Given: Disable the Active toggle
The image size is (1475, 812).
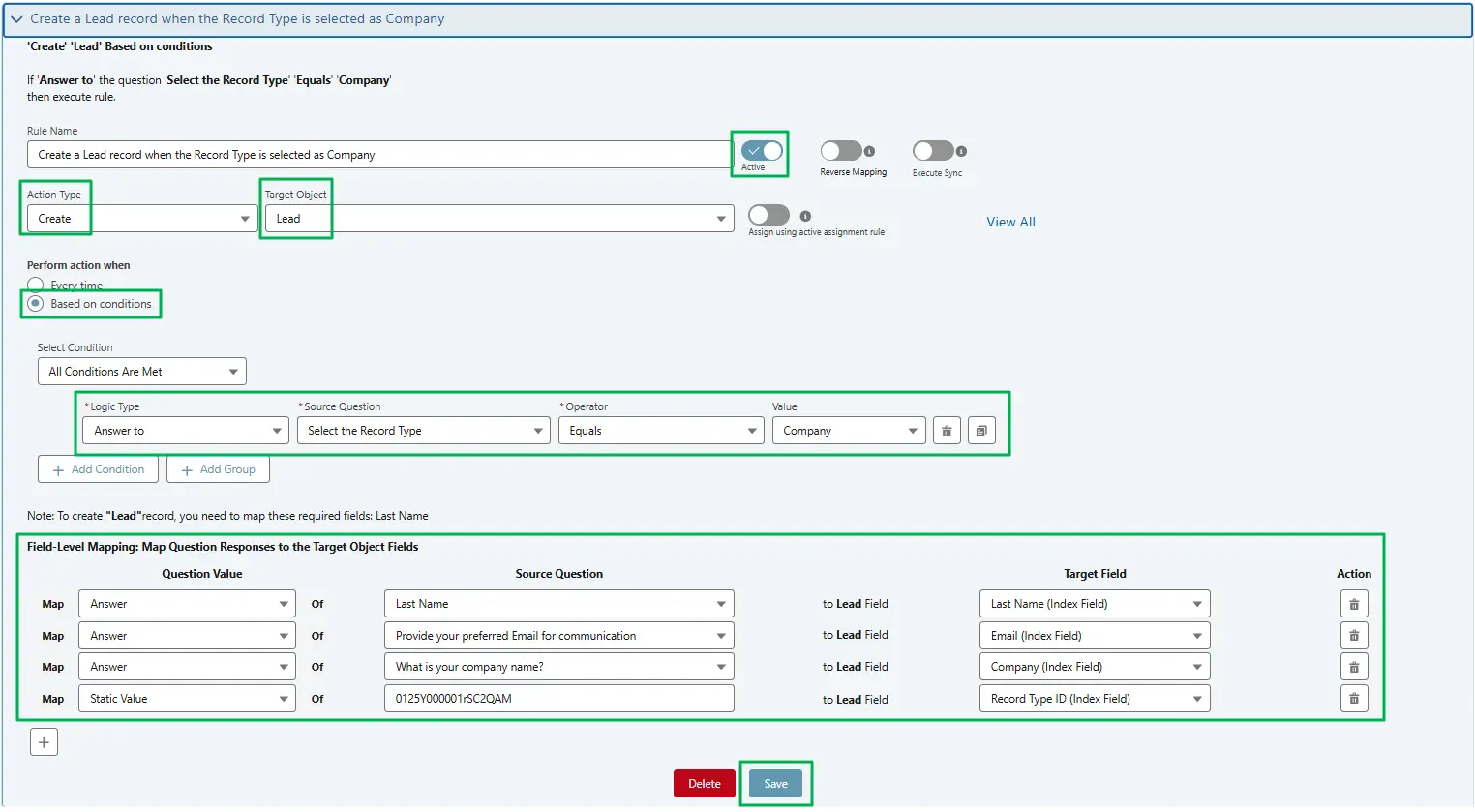Looking at the screenshot, I should [759, 151].
